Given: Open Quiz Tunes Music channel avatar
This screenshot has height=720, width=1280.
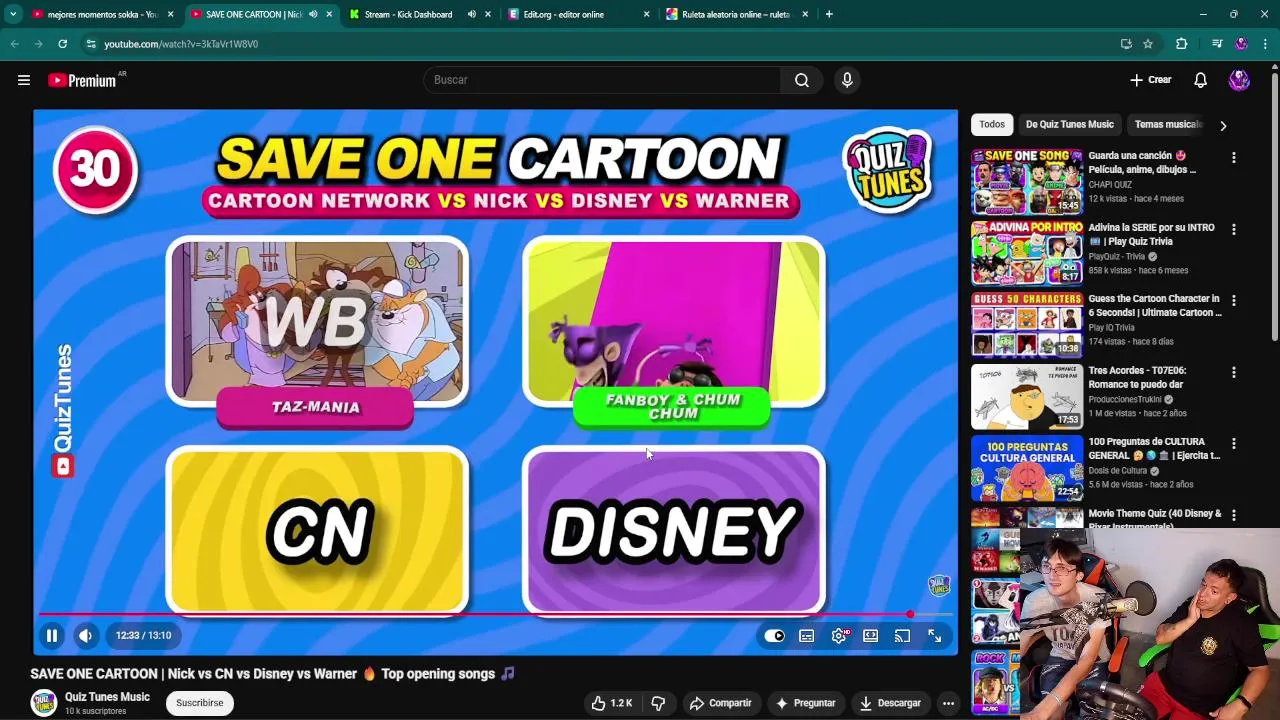Looking at the screenshot, I should [43, 703].
